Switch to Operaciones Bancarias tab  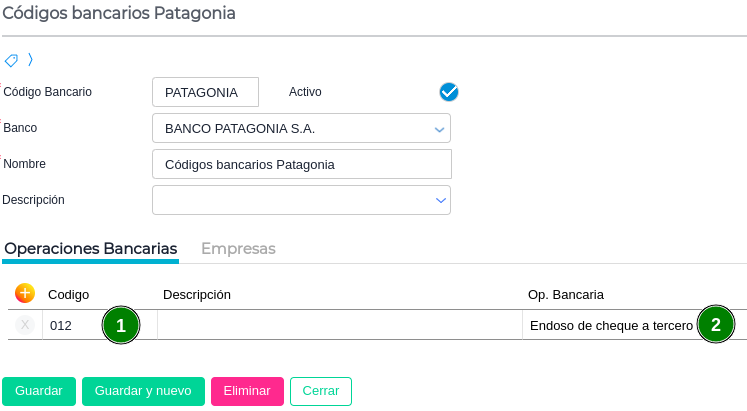(91, 248)
